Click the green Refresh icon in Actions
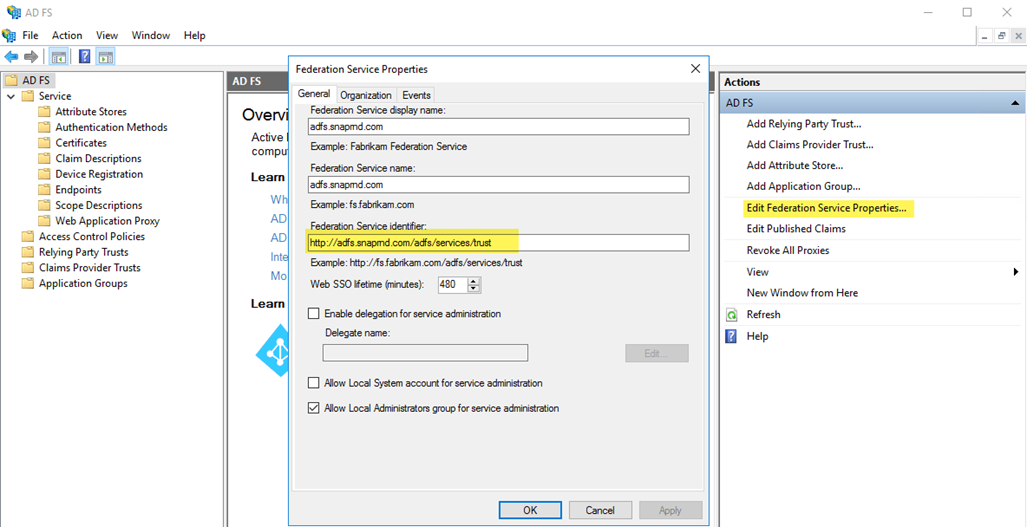Viewport: 1027px width, 527px height. click(732, 315)
